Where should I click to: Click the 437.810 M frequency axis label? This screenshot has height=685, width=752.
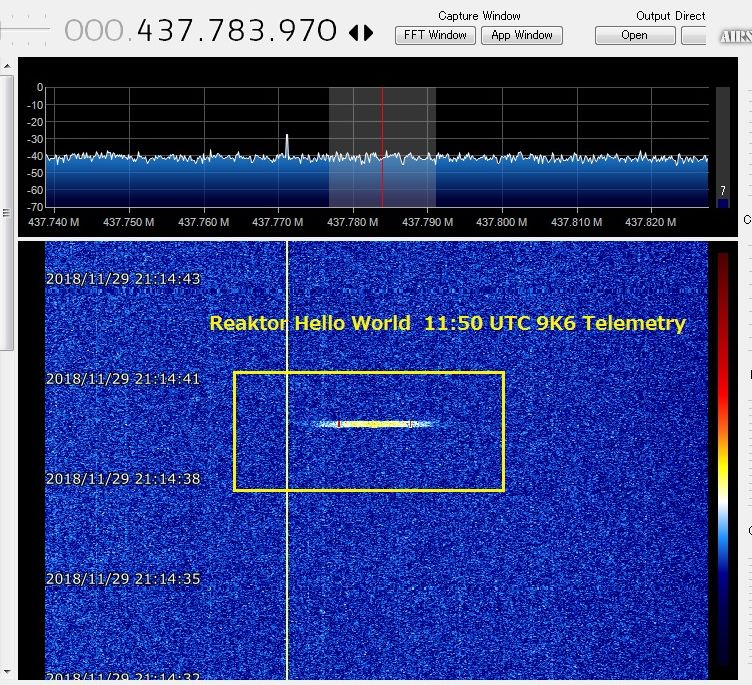pos(576,222)
